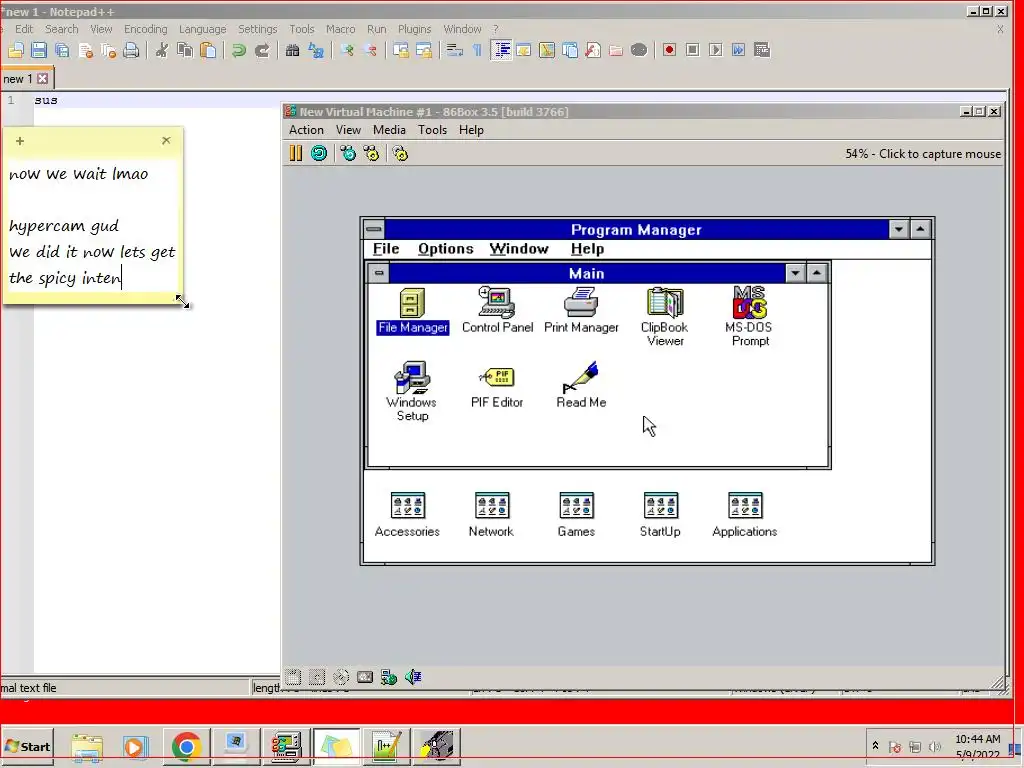Screen dimensions: 1024x768
Task: Open the 86Box View menu
Action: coord(348,130)
